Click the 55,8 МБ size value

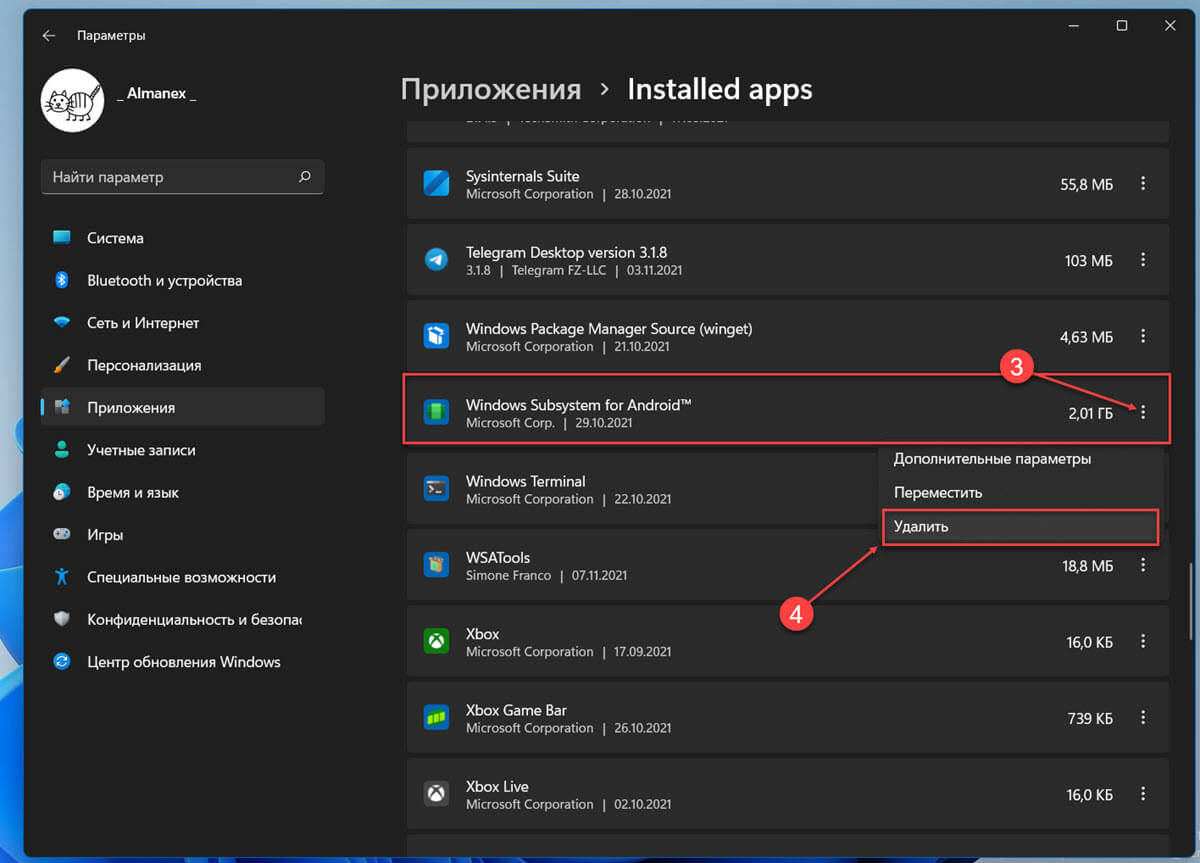(1087, 184)
